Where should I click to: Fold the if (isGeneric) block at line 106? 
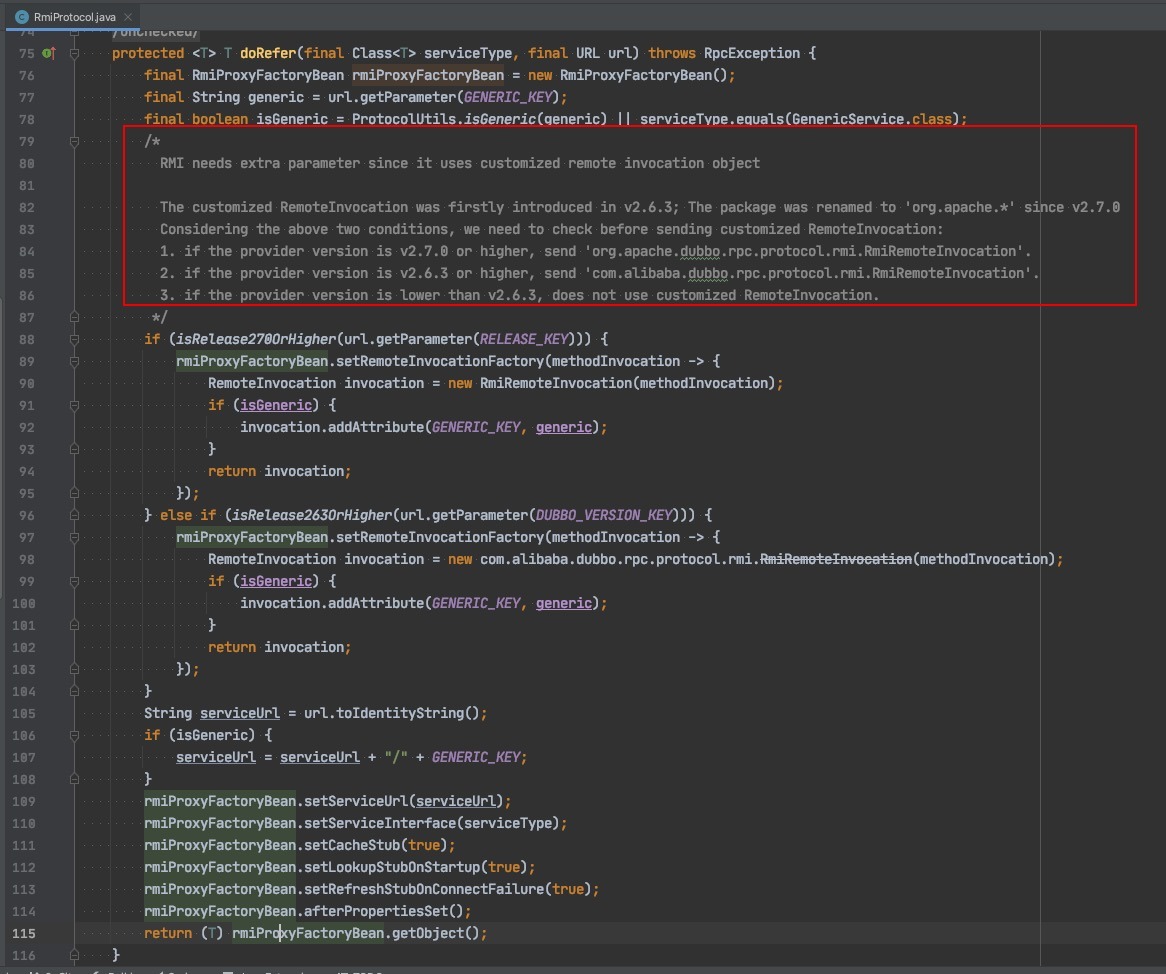click(75, 735)
